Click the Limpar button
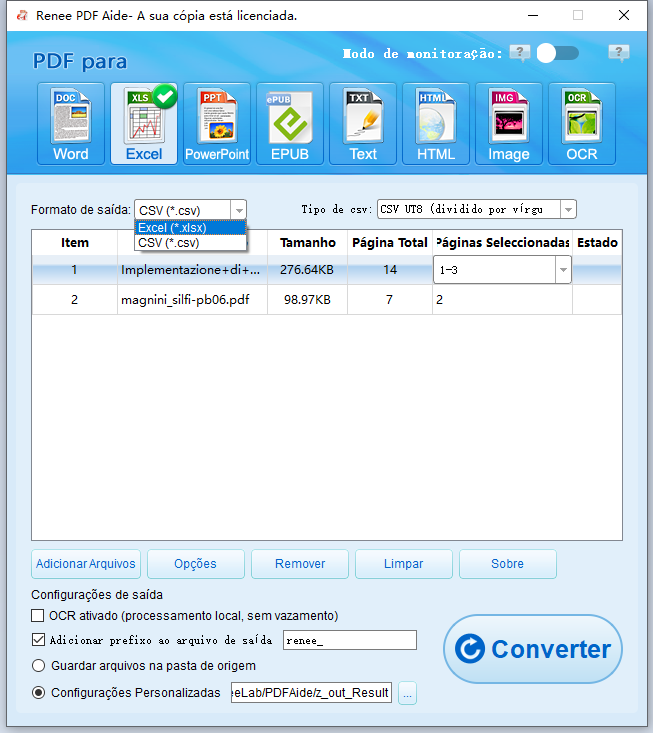 point(404,564)
